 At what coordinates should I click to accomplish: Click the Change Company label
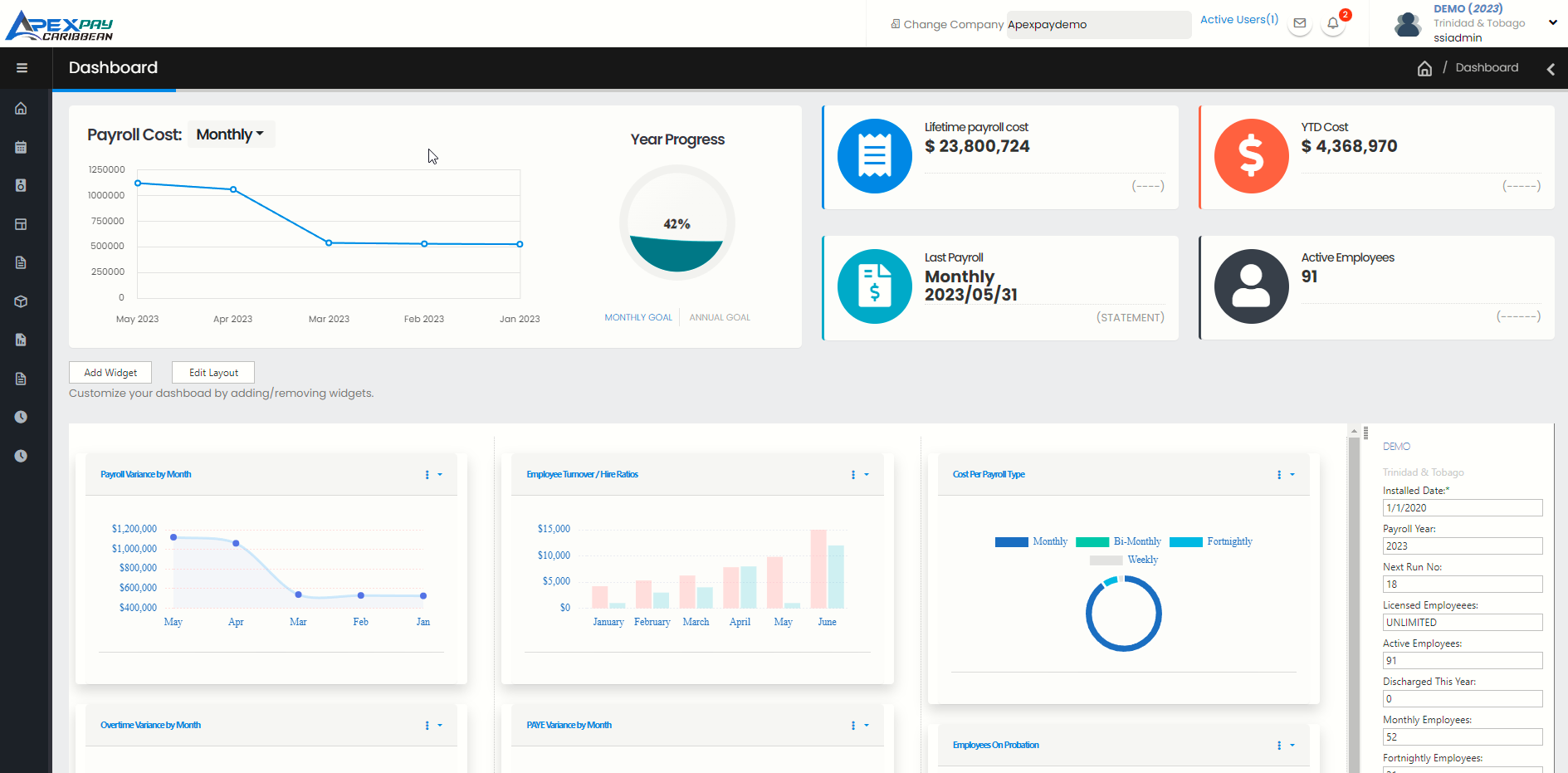[x=954, y=24]
